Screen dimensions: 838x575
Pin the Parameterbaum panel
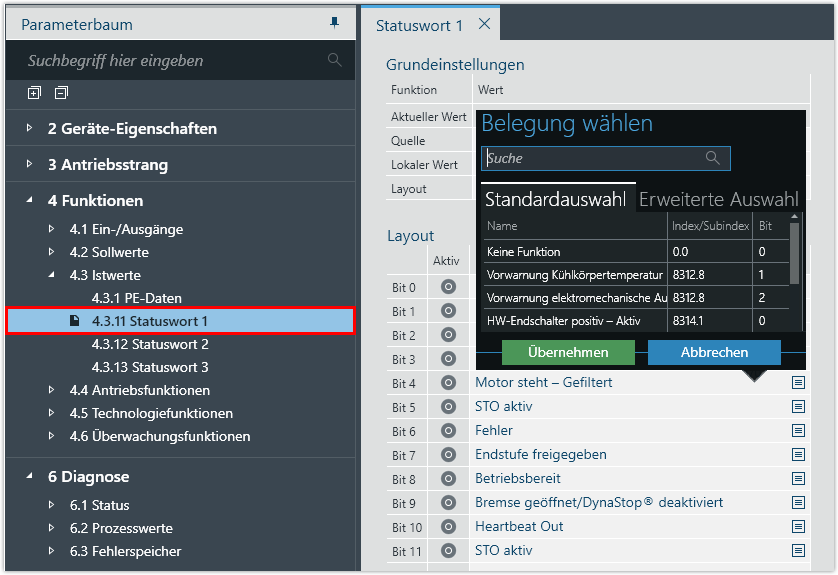point(334,24)
